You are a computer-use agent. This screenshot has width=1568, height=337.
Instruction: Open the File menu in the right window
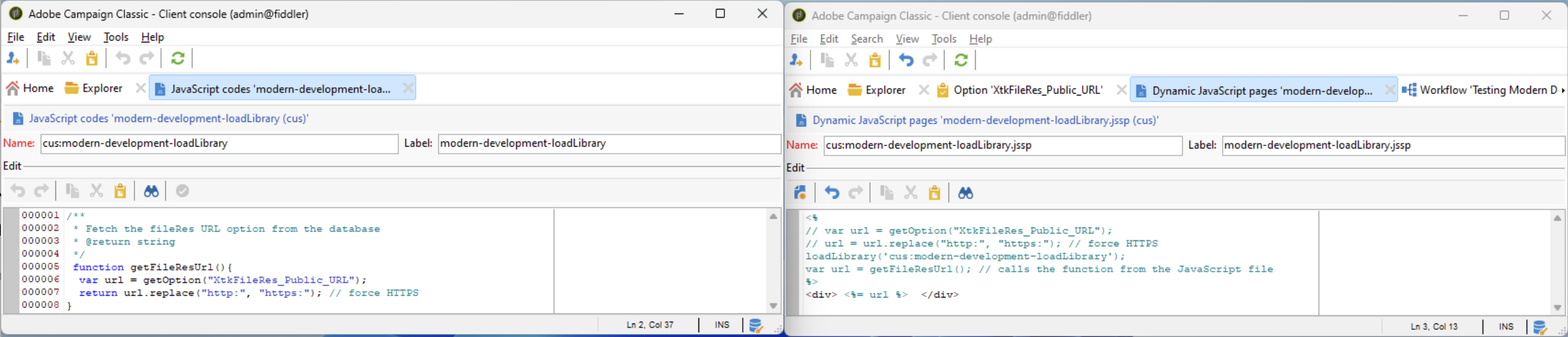pyautogui.click(x=799, y=39)
